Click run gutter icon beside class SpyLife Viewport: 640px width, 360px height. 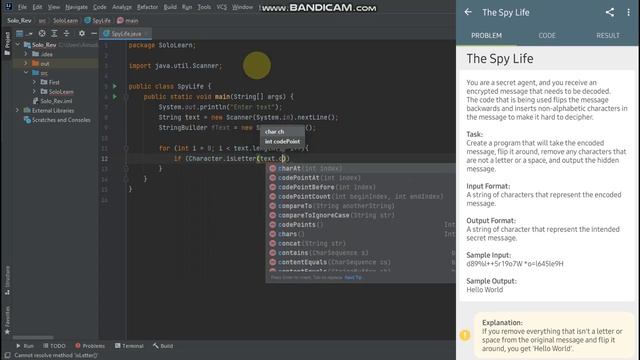(115, 87)
